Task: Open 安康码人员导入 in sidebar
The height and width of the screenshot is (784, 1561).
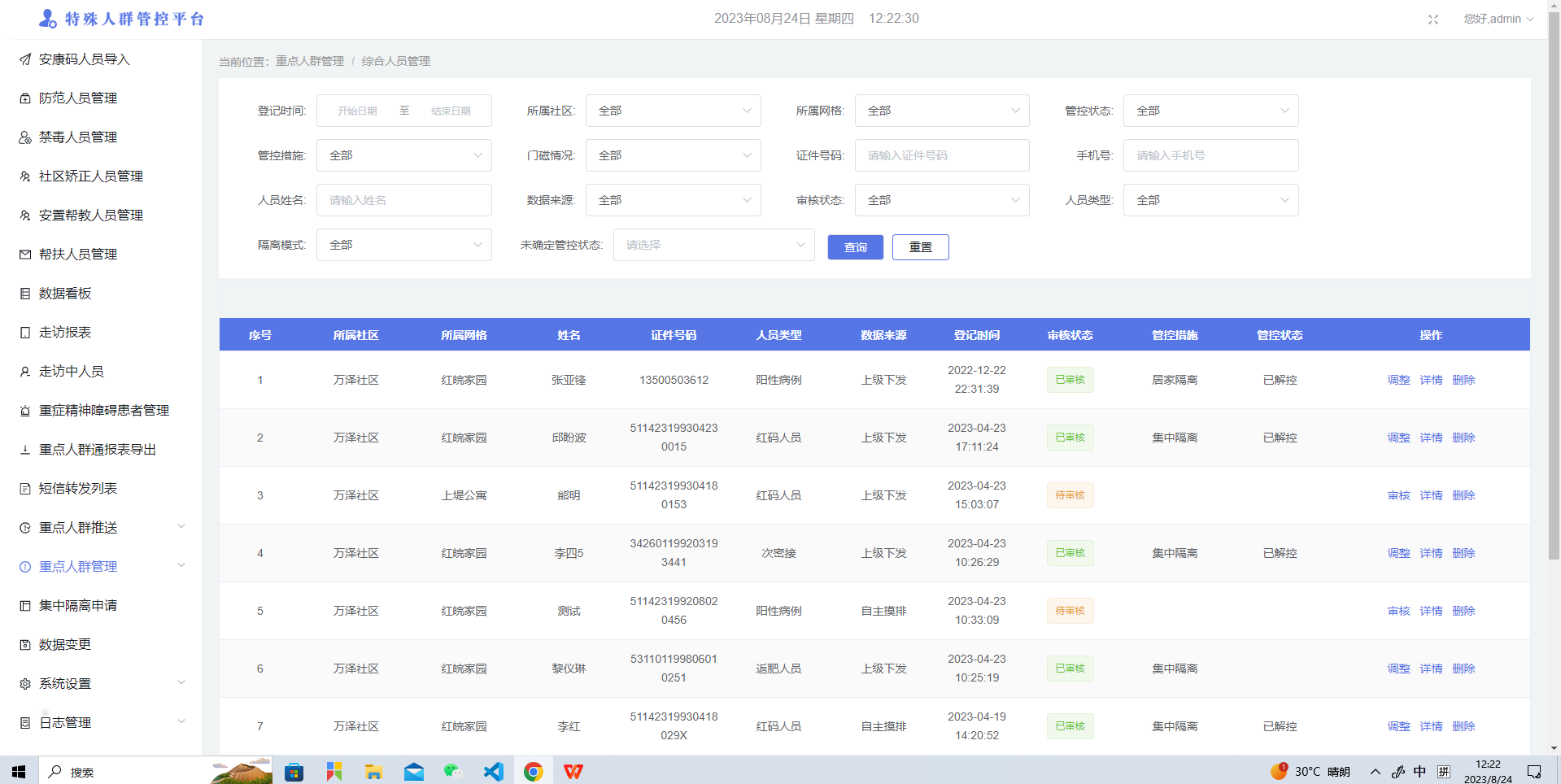Action: (x=84, y=59)
